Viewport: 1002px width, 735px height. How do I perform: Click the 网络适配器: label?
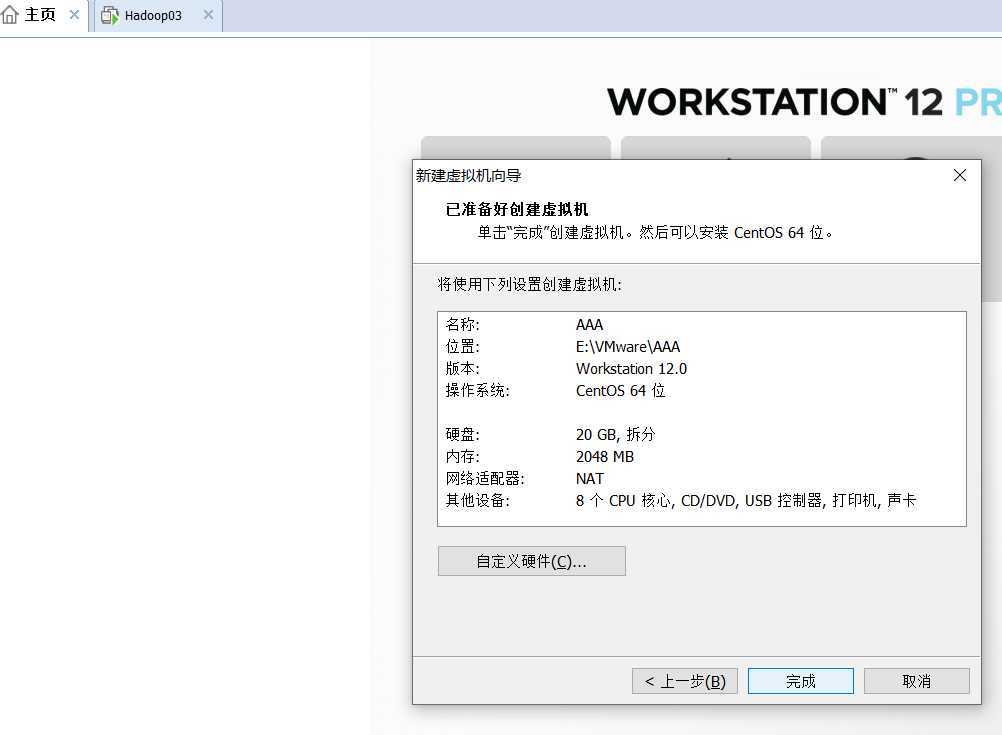(x=484, y=479)
